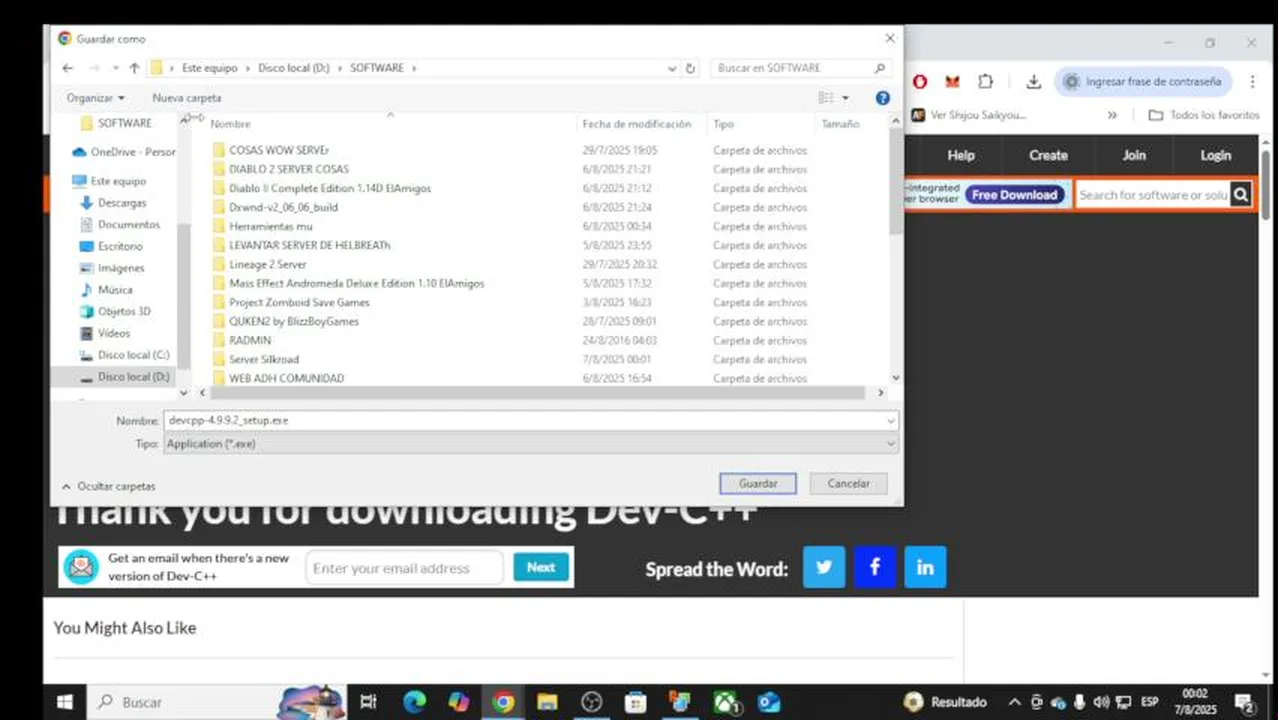1278x720 pixels.
Task: Change the view layout icon
Action: [x=826, y=98]
